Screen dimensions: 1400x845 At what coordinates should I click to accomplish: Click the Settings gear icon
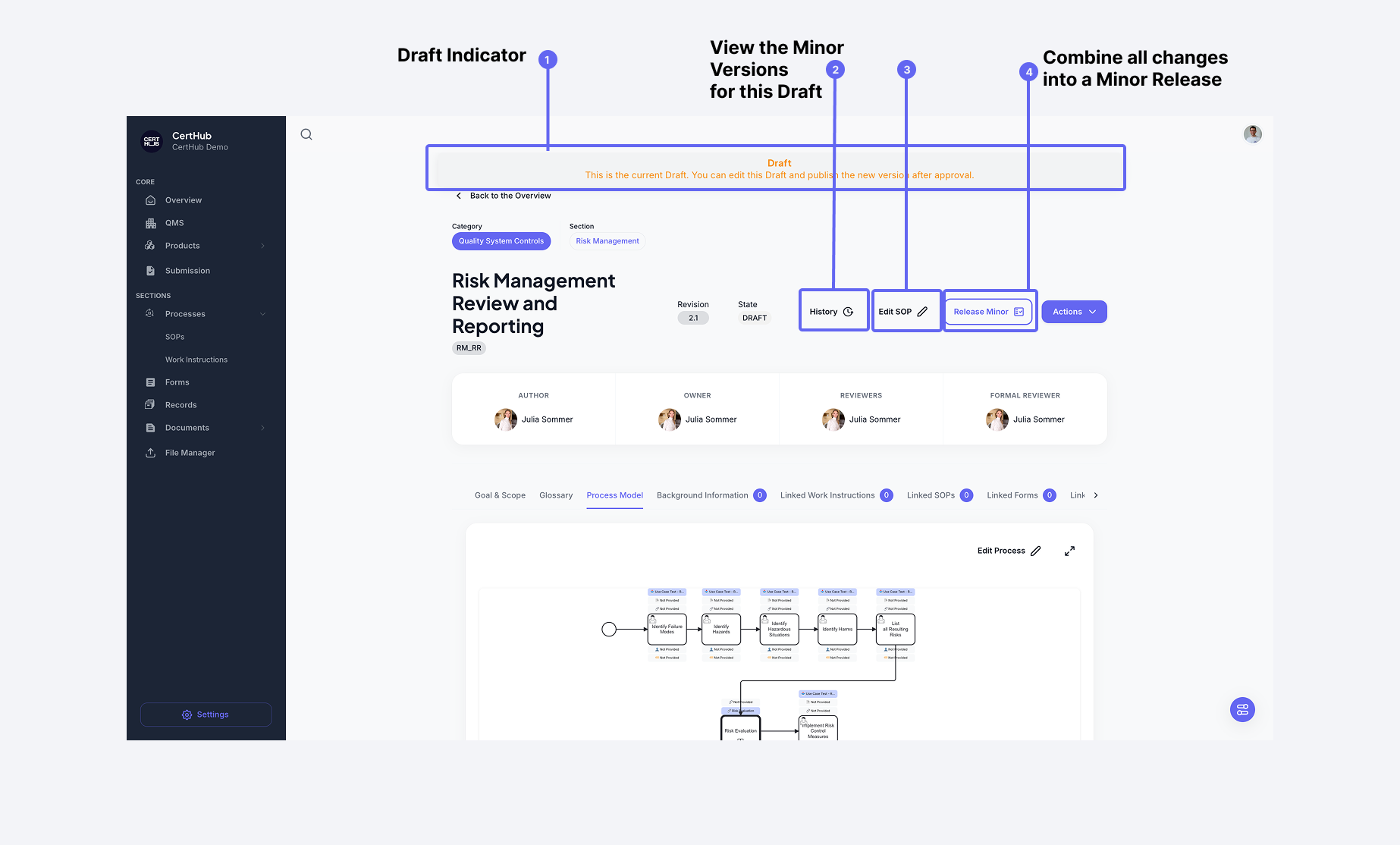[x=187, y=714]
